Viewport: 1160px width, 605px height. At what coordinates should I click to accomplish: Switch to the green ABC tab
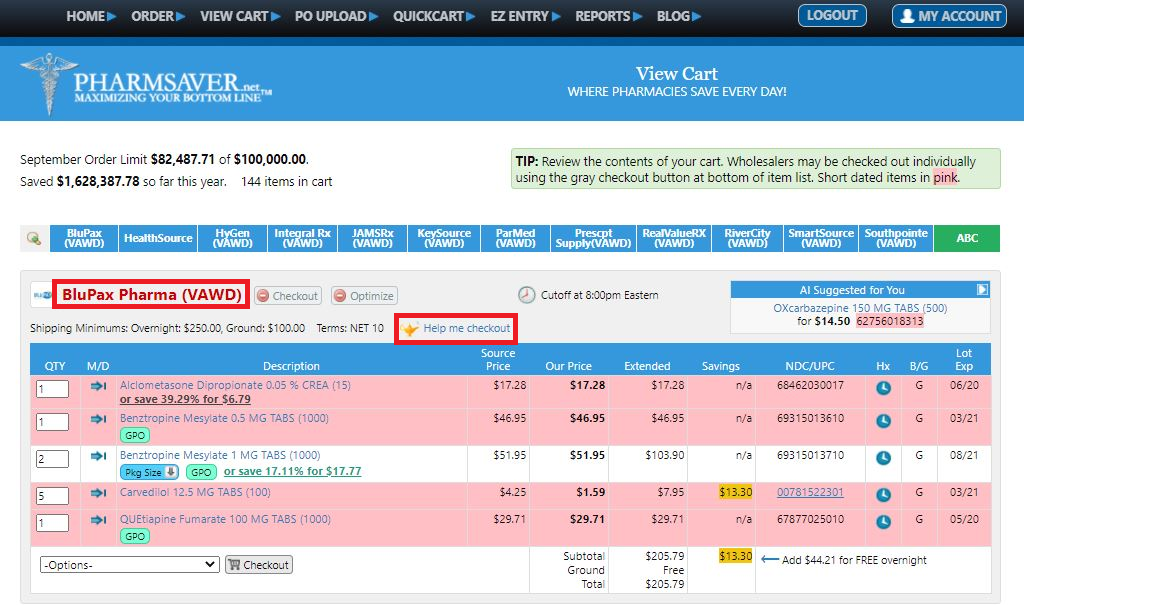(x=967, y=238)
